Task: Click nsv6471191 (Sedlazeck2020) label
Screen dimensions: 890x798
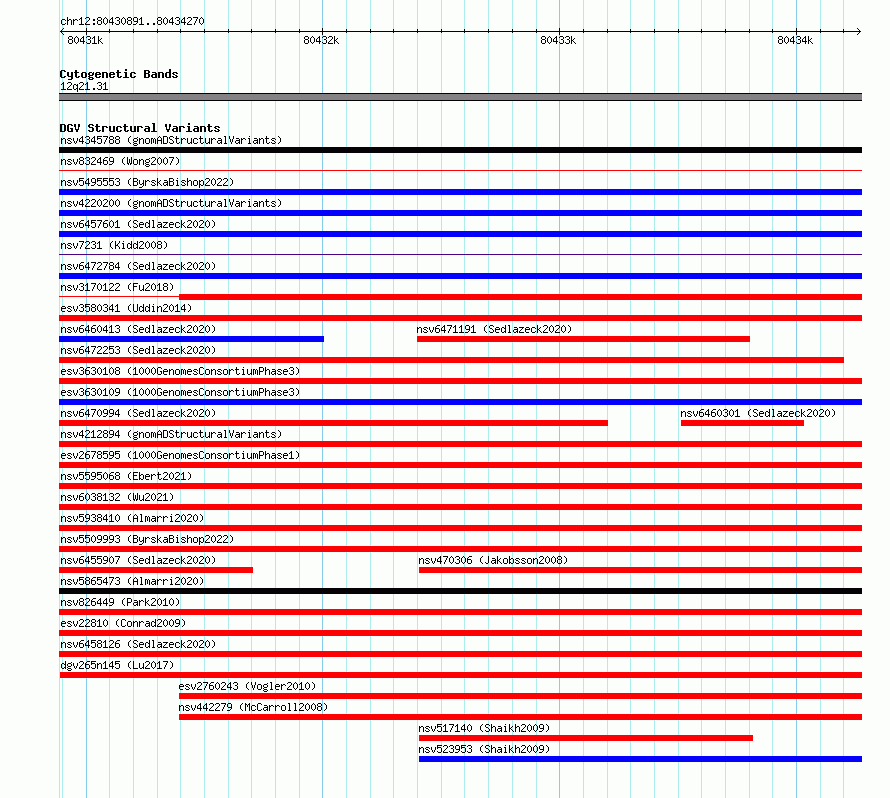Action: click(494, 329)
